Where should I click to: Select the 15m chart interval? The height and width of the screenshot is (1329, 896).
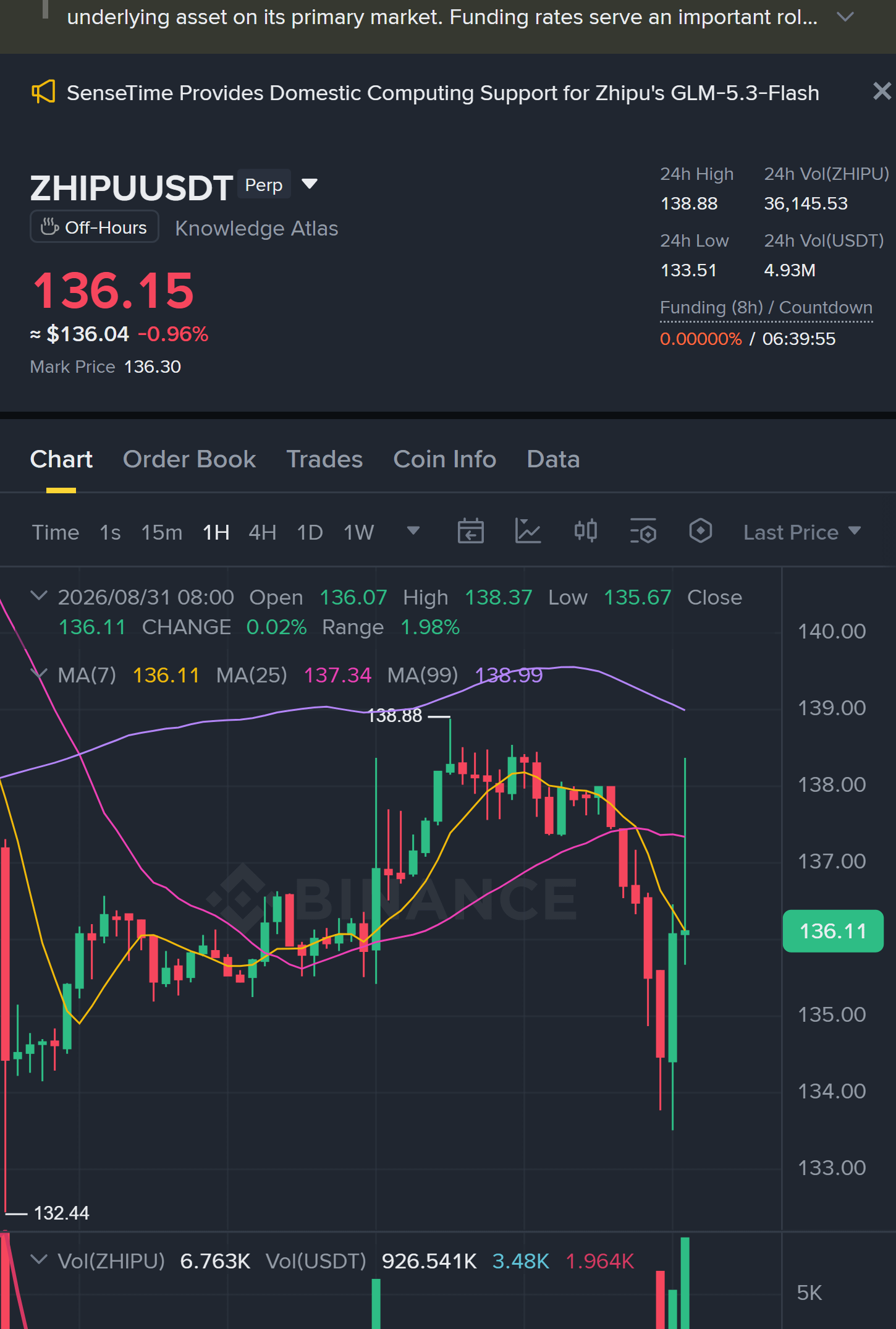[x=162, y=532]
